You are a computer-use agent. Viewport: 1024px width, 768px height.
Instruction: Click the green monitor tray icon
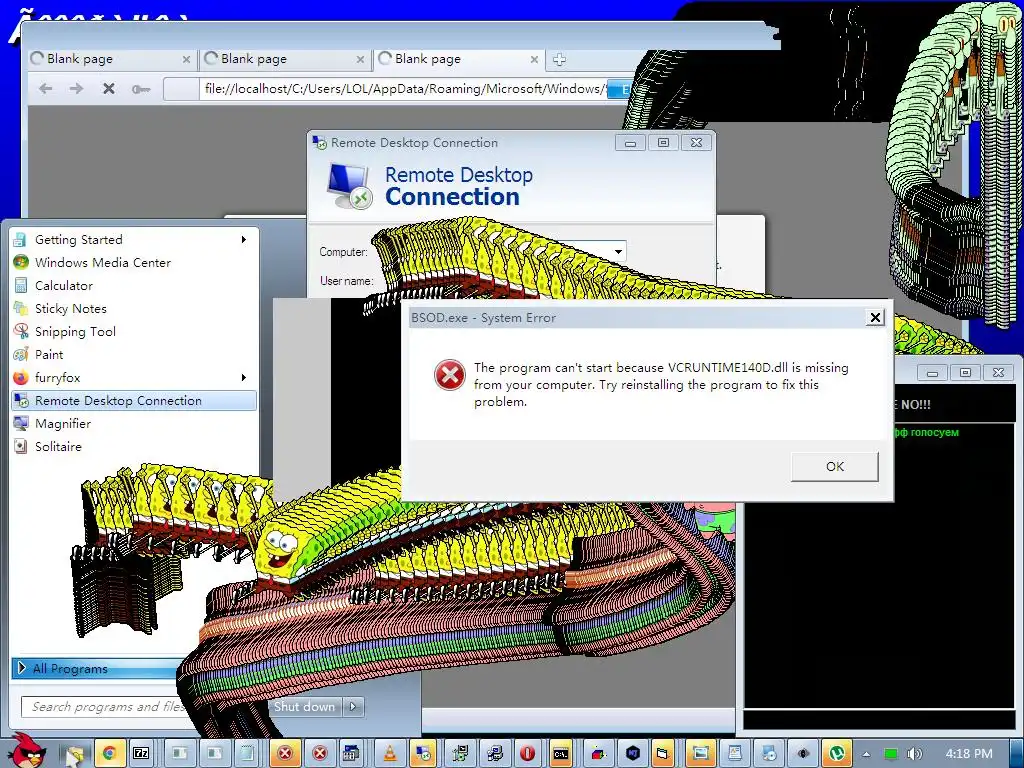coord(890,754)
